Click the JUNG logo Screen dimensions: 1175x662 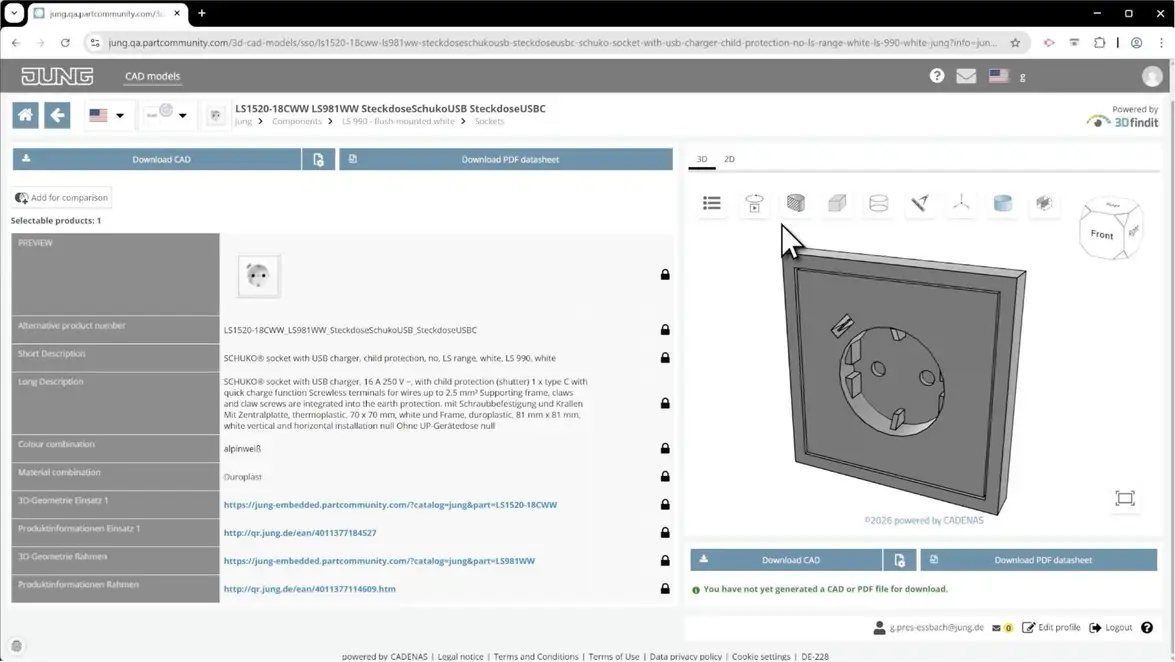click(x=57, y=76)
